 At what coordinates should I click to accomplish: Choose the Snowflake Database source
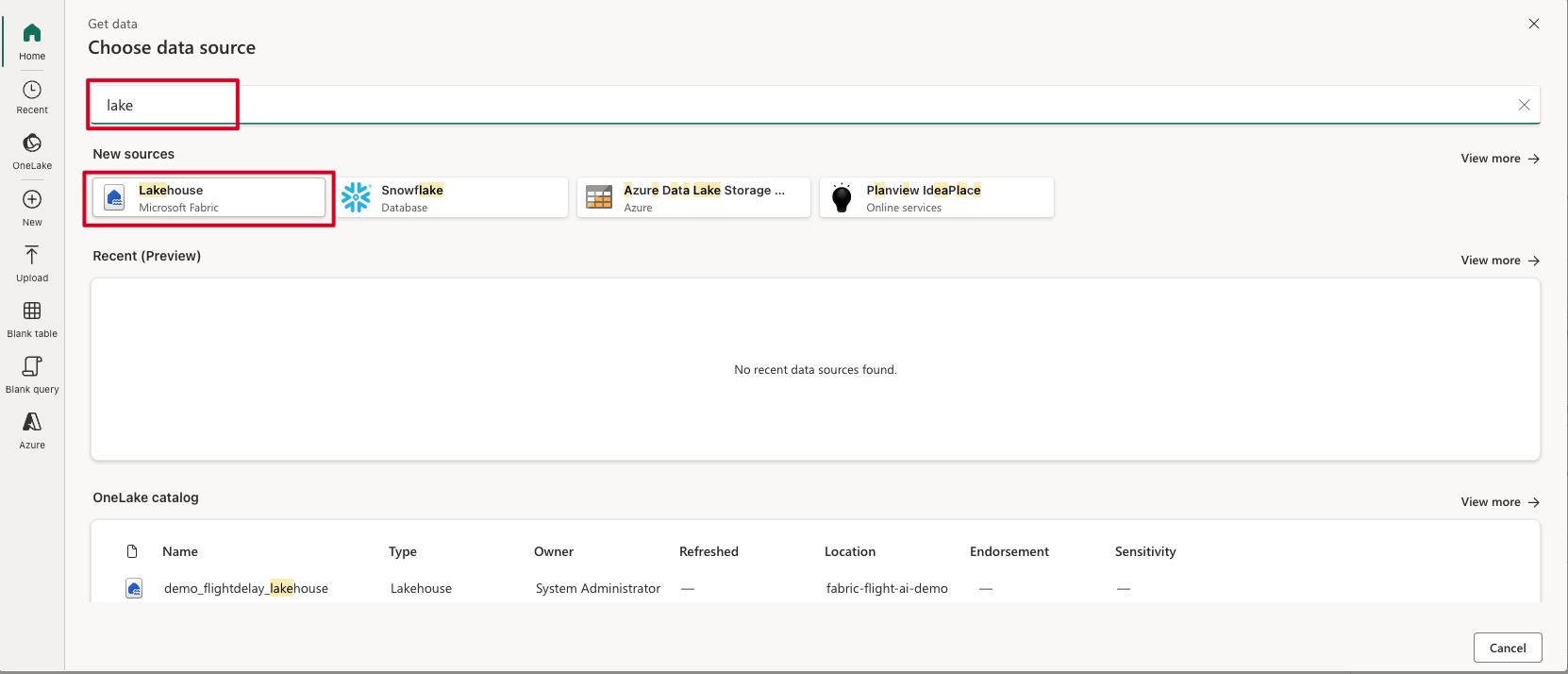pyautogui.click(x=451, y=198)
